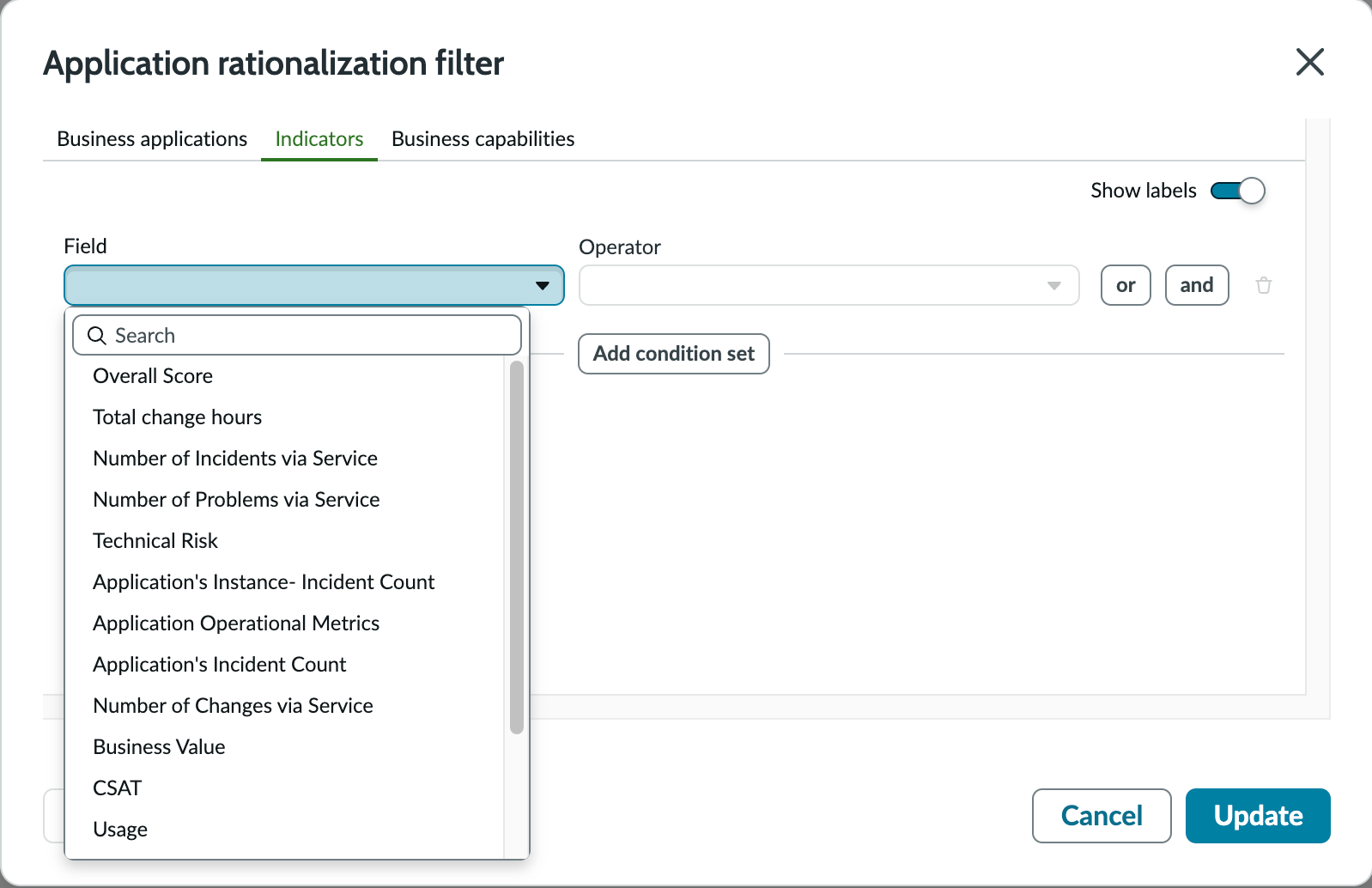Click the 'or' condition button
1372x888 pixels.
pos(1126,285)
